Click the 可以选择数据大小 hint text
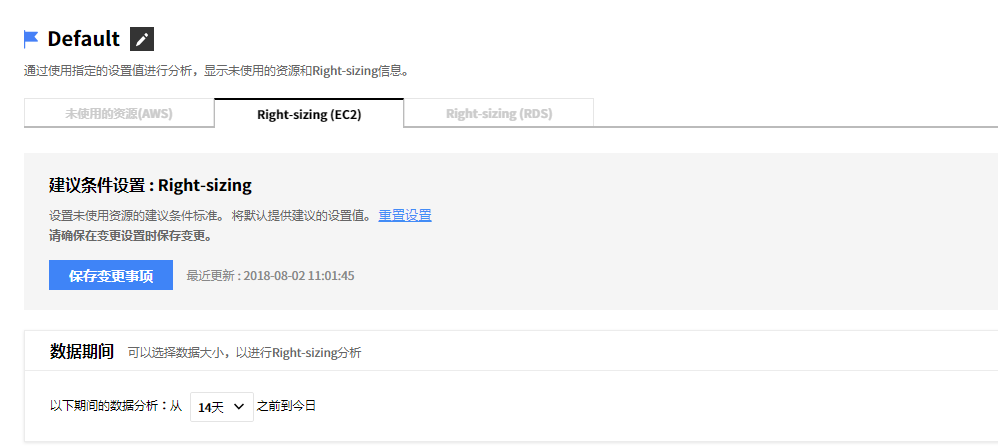This screenshot has width=998, height=446. (x=244, y=352)
